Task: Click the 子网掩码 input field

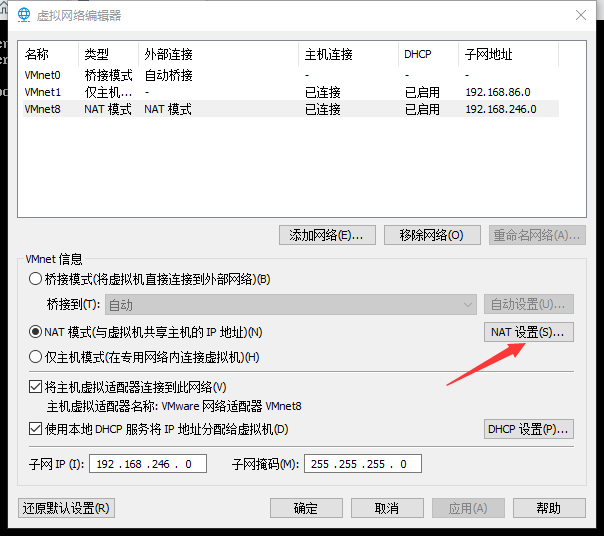Action: (363, 464)
